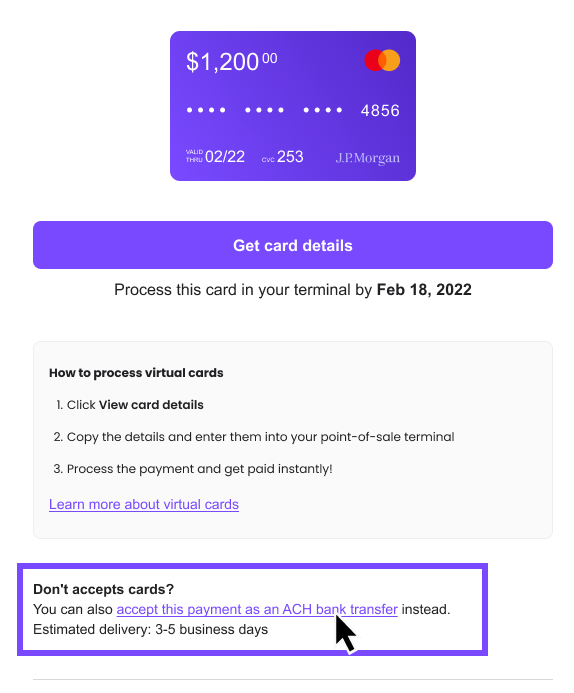This screenshot has width=574, height=693.
Task: Open Learn more about virtual cards link
Action: [144, 504]
